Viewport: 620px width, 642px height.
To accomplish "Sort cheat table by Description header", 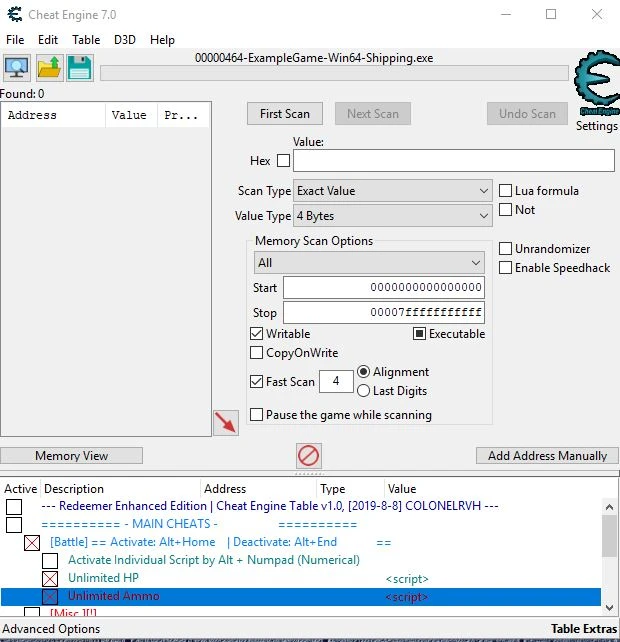I will [x=121, y=488].
